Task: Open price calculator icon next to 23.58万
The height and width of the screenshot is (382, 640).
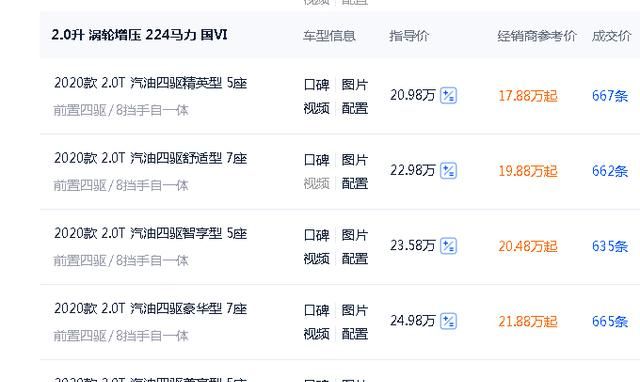Action: (x=448, y=246)
